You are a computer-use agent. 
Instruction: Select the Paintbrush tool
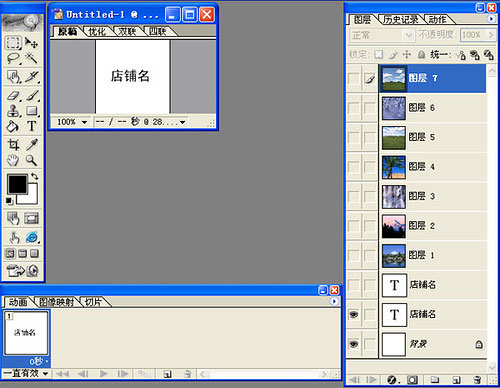tap(32, 96)
